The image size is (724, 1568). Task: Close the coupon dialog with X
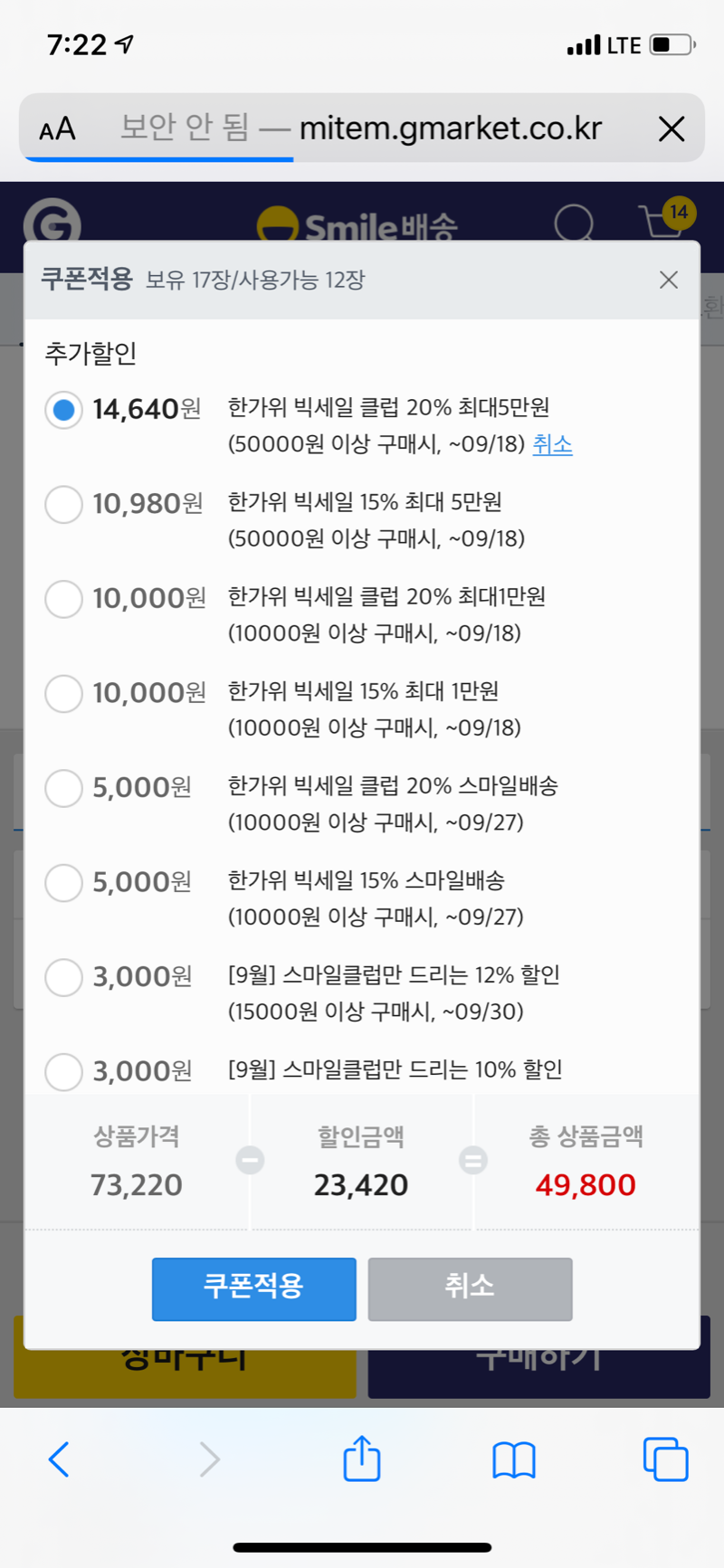(x=668, y=280)
